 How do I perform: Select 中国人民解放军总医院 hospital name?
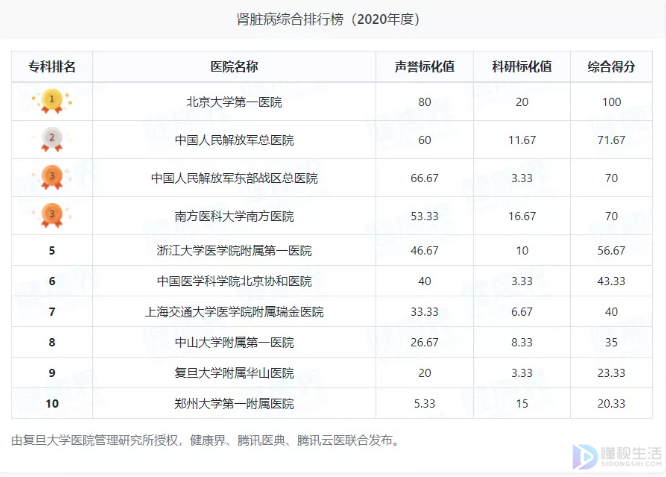[234, 140]
